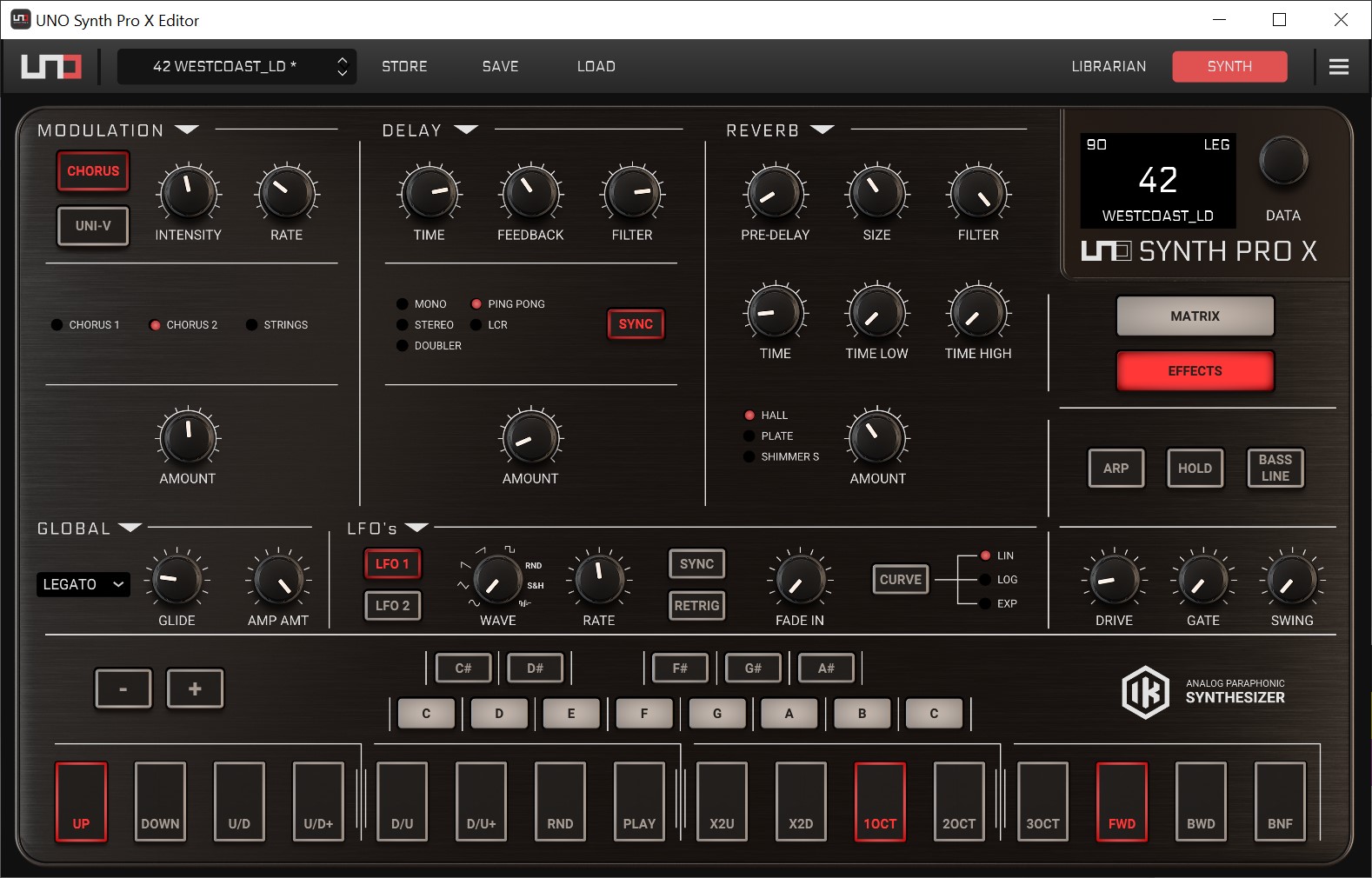This screenshot has width=1372, height=878.
Task: Click the reverb TIME LOW knob
Action: click(877, 312)
